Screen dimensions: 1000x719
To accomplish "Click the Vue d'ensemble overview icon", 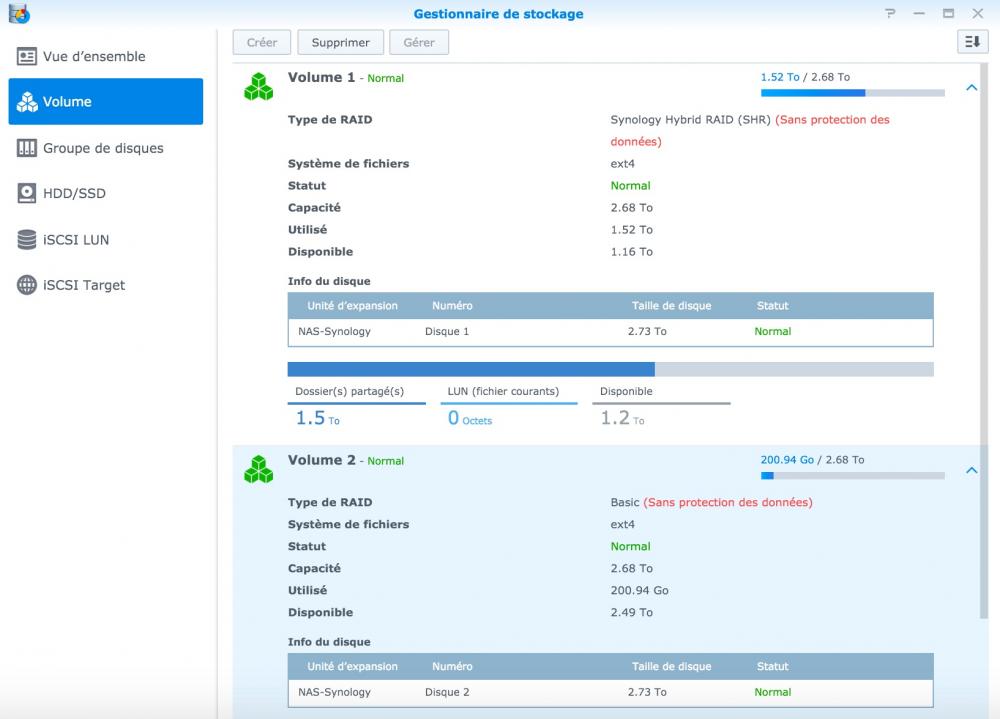I will click(27, 57).
